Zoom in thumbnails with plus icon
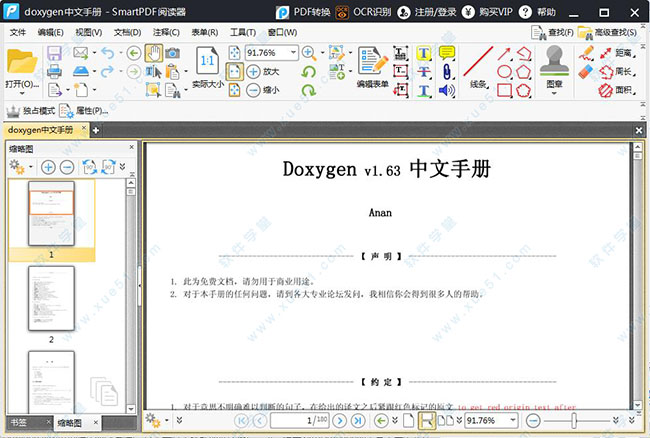 49,167
